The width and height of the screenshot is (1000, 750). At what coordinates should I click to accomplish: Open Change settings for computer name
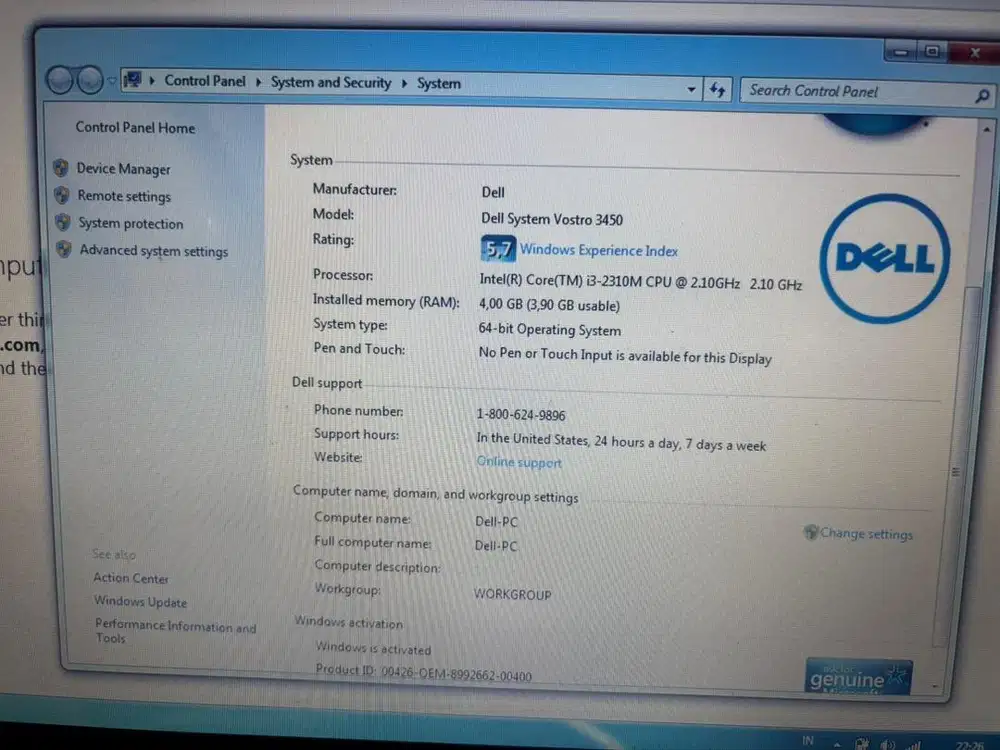pos(866,533)
